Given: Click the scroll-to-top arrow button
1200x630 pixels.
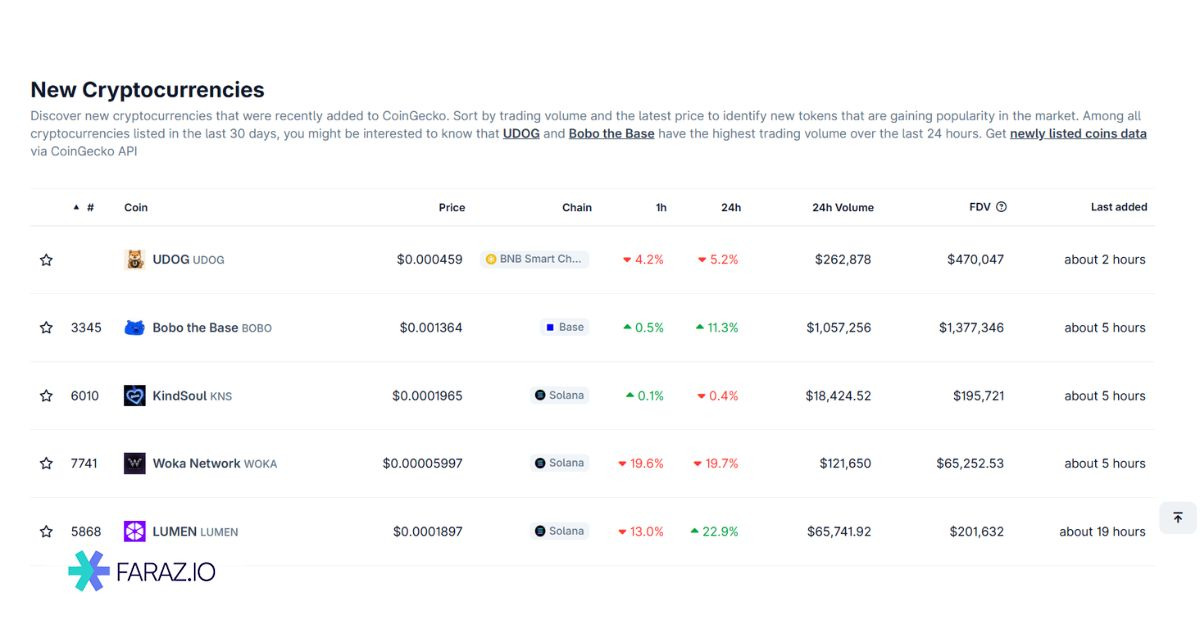Looking at the screenshot, I should tap(1178, 517).
